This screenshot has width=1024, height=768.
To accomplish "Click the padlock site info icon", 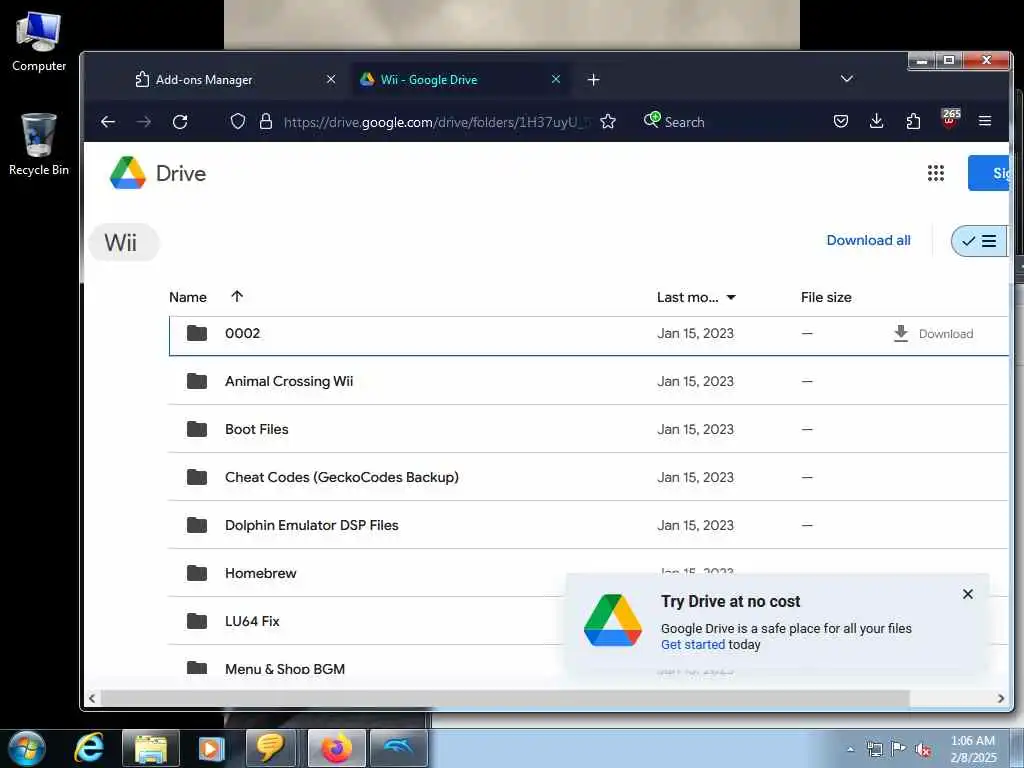I will tap(266, 121).
